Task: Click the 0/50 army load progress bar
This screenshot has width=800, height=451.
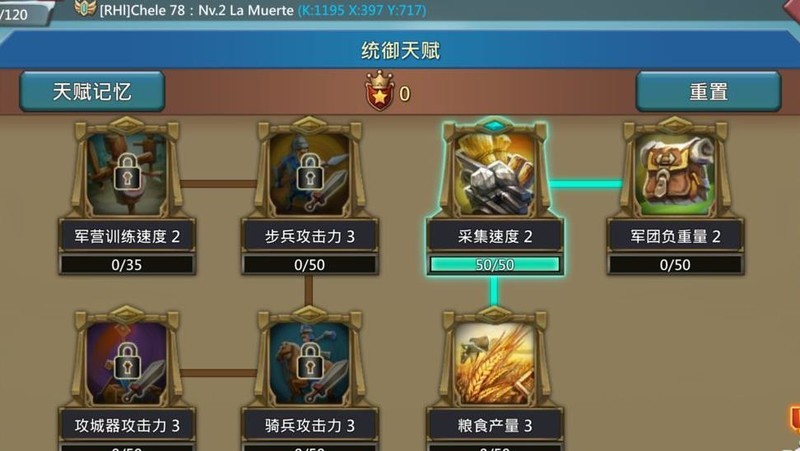Action: click(675, 264)
